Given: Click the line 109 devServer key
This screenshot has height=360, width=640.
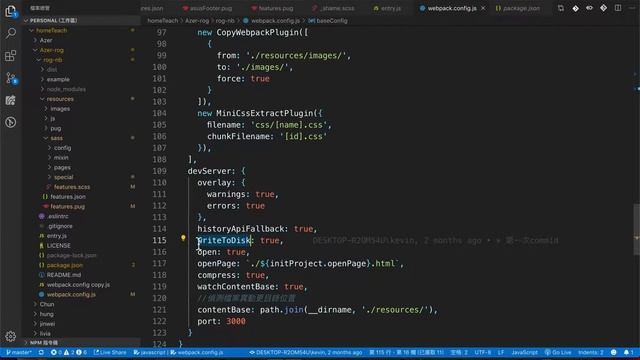Looking at the screenshot, I should click(x=209, y=171).
